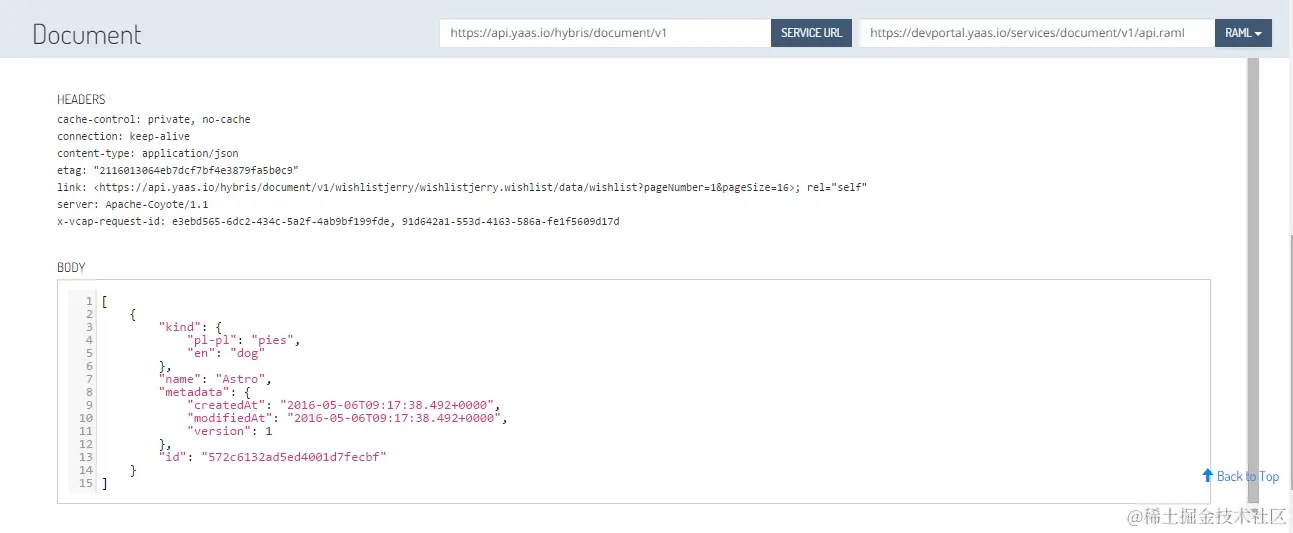Click the BODY section label
Viewport: 1293px width, 533px height.
tap(71, 268)
